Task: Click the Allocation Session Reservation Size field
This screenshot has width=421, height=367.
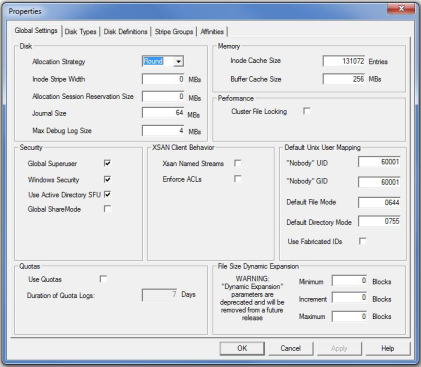Action: [x=163, y=97]
